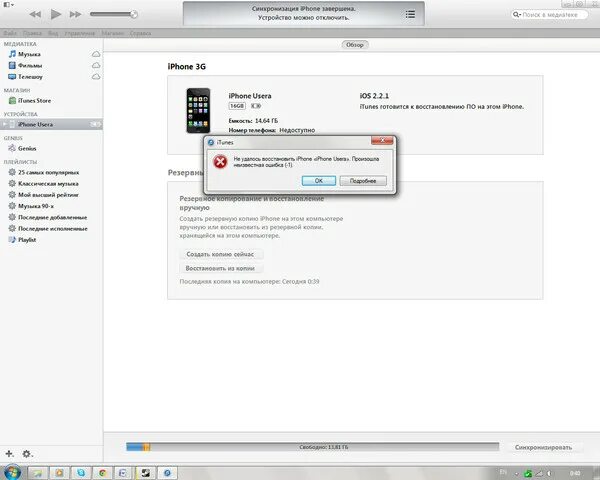Open the Магазин menu
600x480 pixels.
coord(112,33)
